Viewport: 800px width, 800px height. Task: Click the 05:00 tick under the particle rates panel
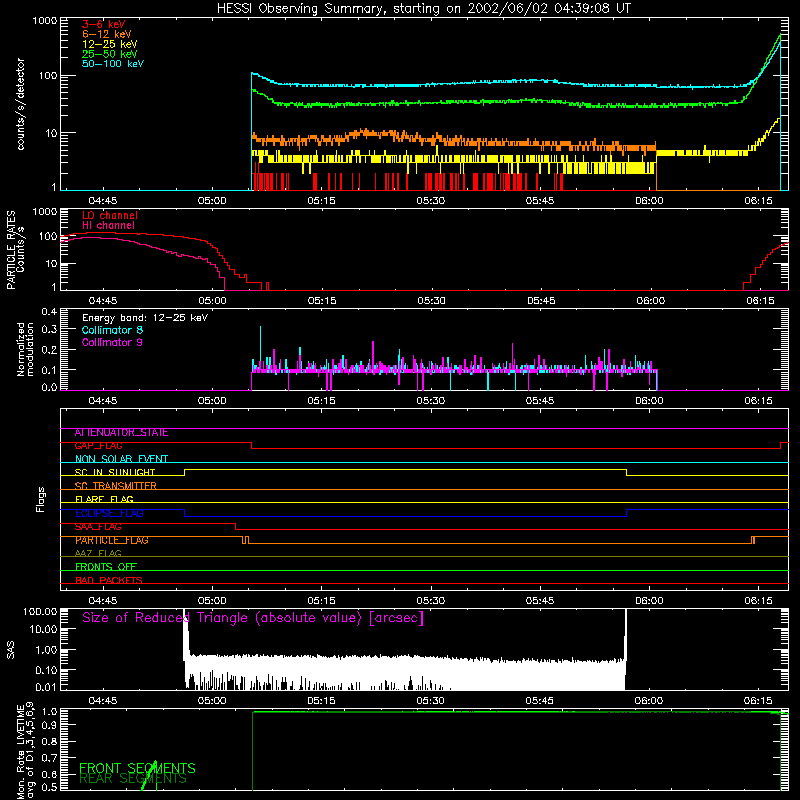point(212,301)
